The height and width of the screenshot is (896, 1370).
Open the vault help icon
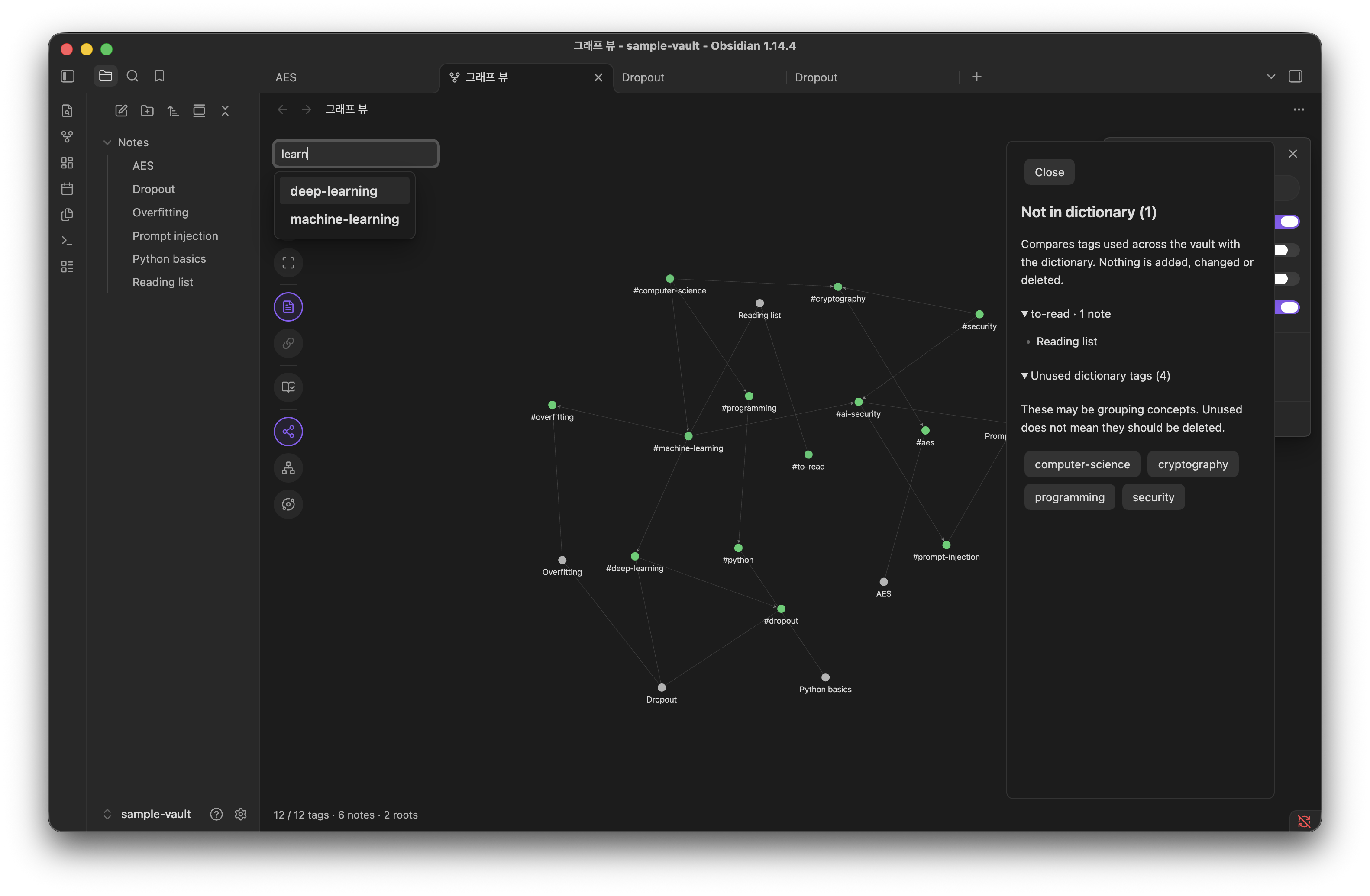pyautogui.click(x=216, y=814)
